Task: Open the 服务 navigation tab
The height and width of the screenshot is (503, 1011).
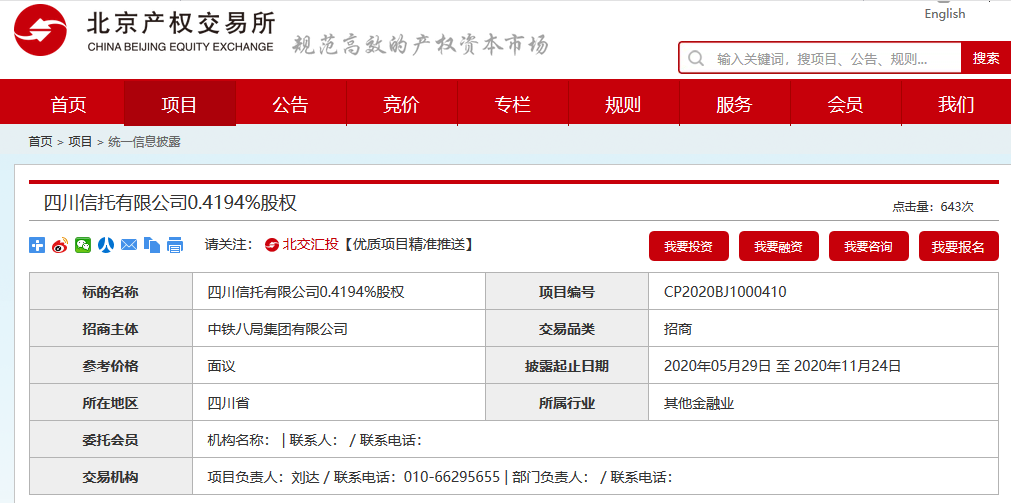Action: click(734, 104)
